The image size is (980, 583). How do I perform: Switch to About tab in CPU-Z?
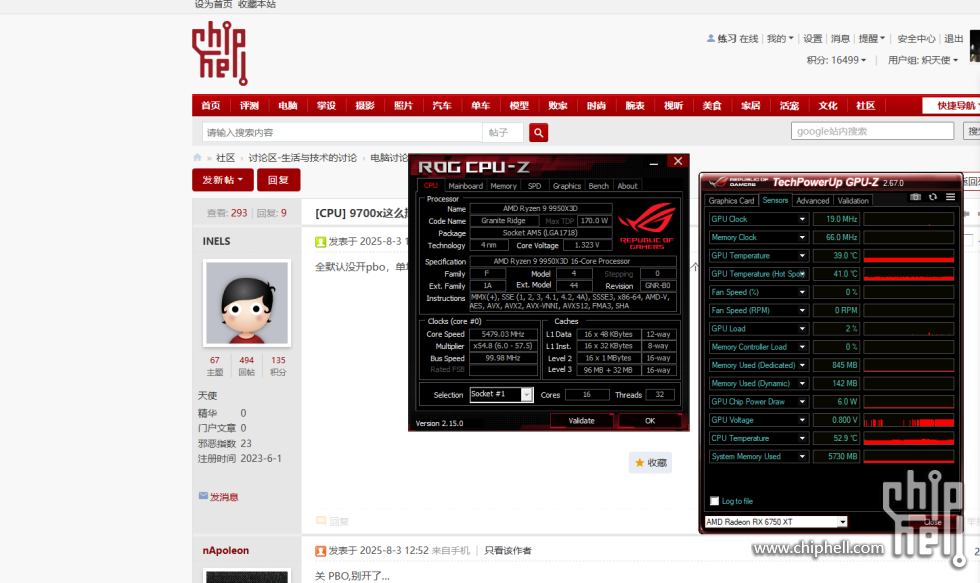(627, 186)
